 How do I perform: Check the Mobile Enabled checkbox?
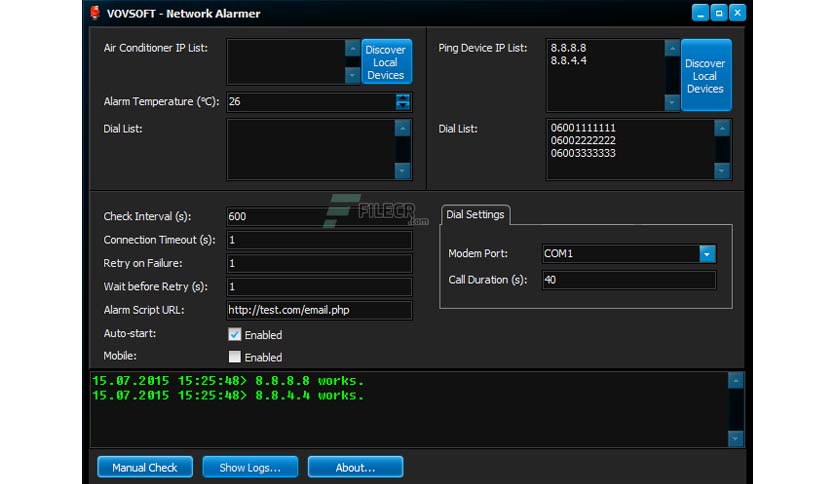[x=235, y=357]
